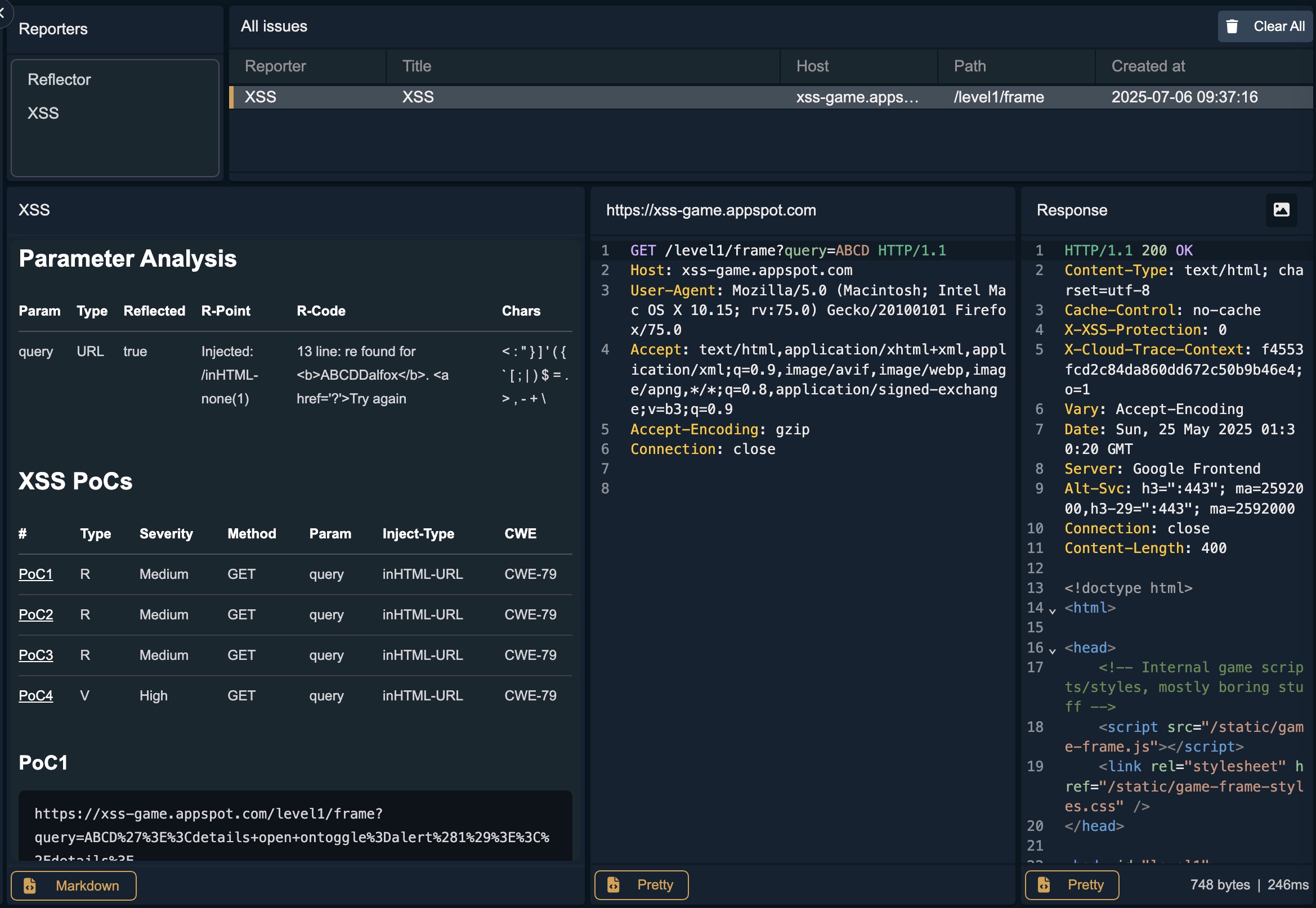
Task: Click the Reporters panel heading
Action: tap(53, 29)
